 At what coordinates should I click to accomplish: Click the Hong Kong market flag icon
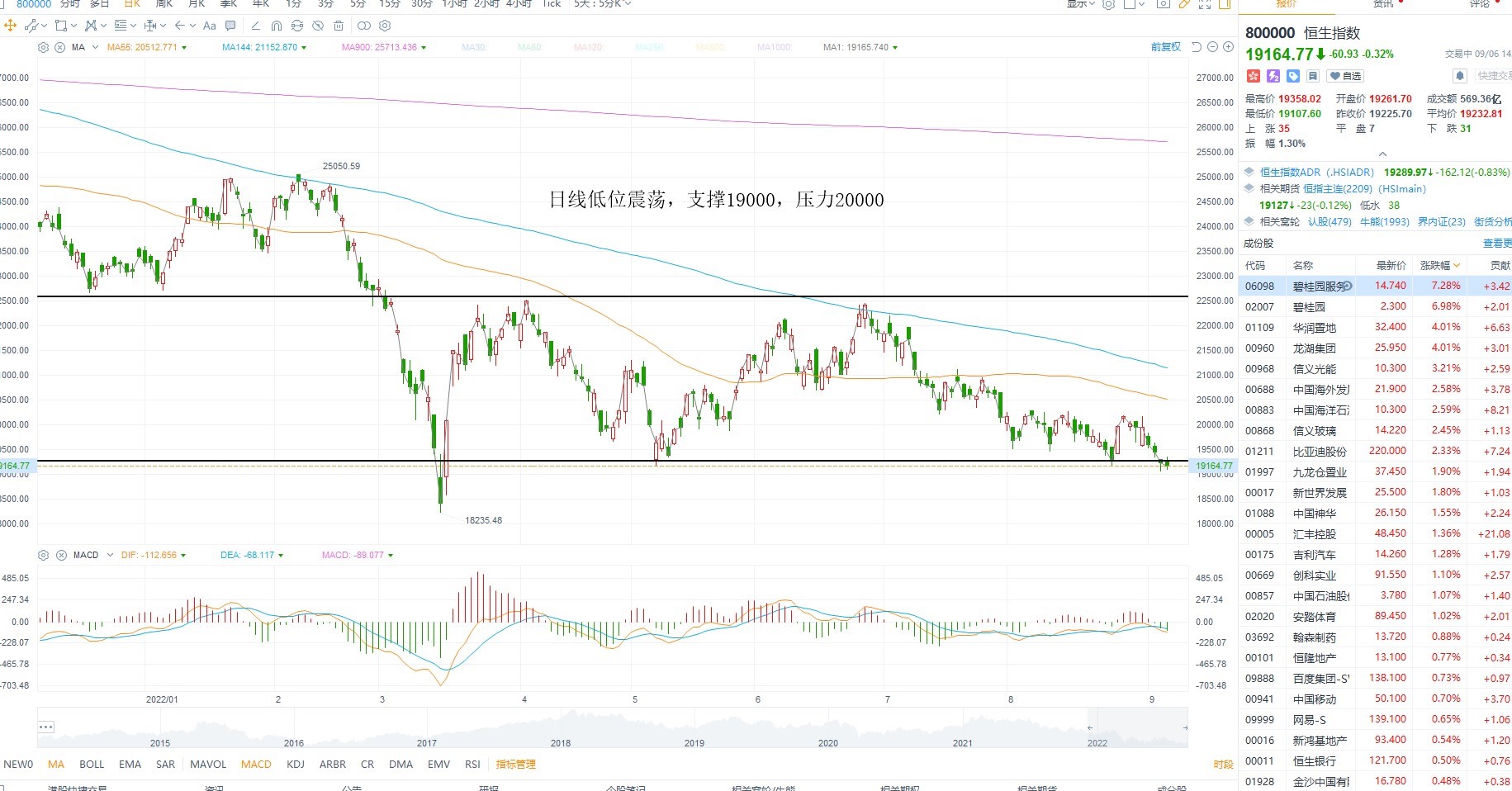[x=1254, y=76]
